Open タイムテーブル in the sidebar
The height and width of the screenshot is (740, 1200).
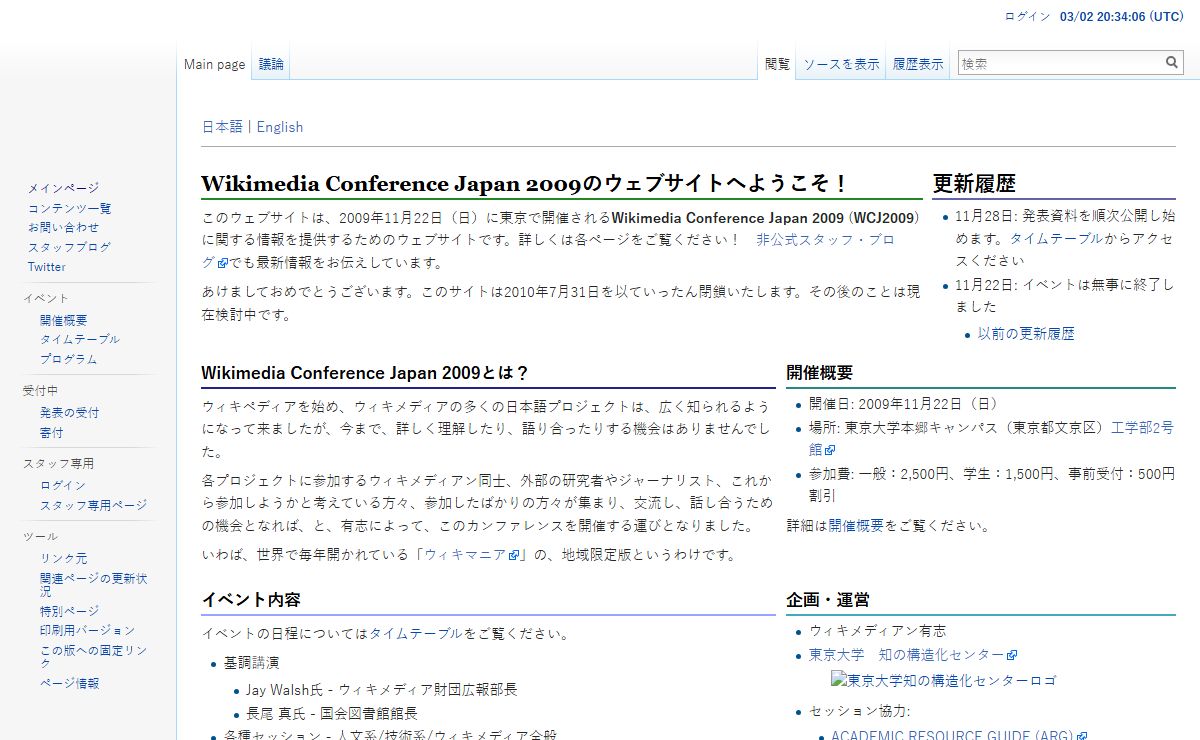pyautogui.click(x=80, y=339)
